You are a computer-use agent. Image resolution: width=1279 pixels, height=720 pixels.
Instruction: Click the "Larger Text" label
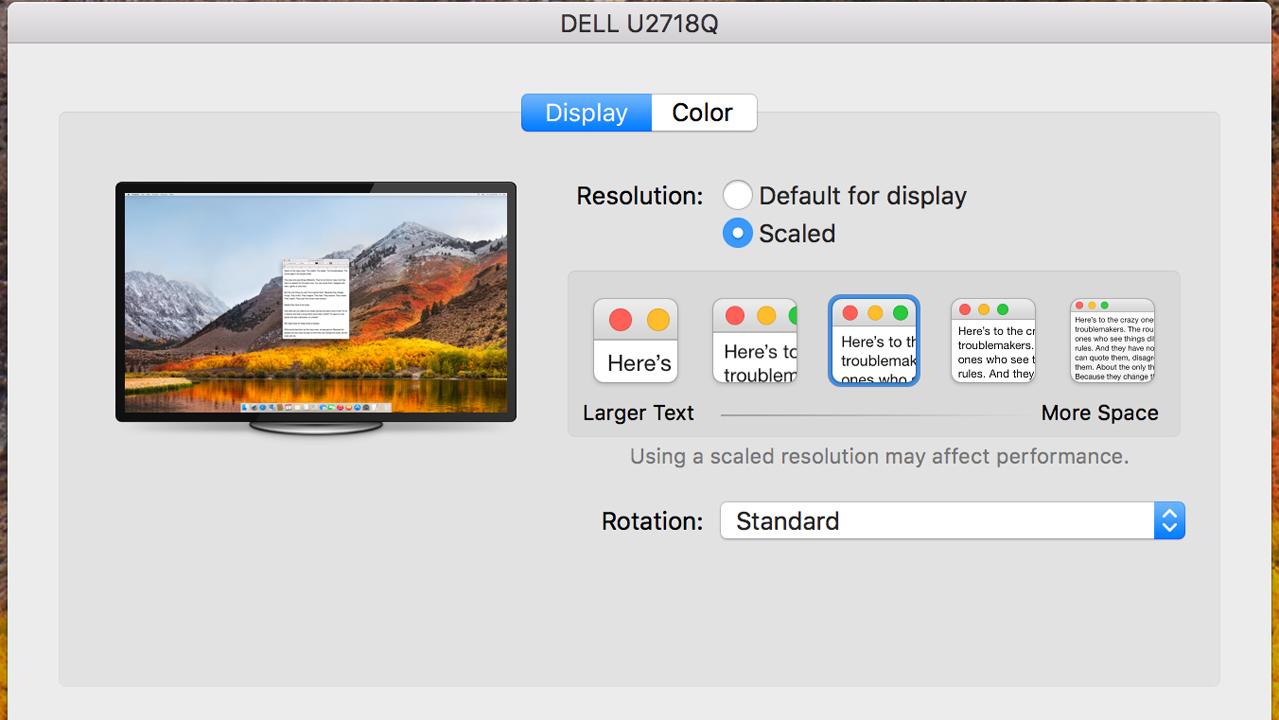tap(638, 413)
